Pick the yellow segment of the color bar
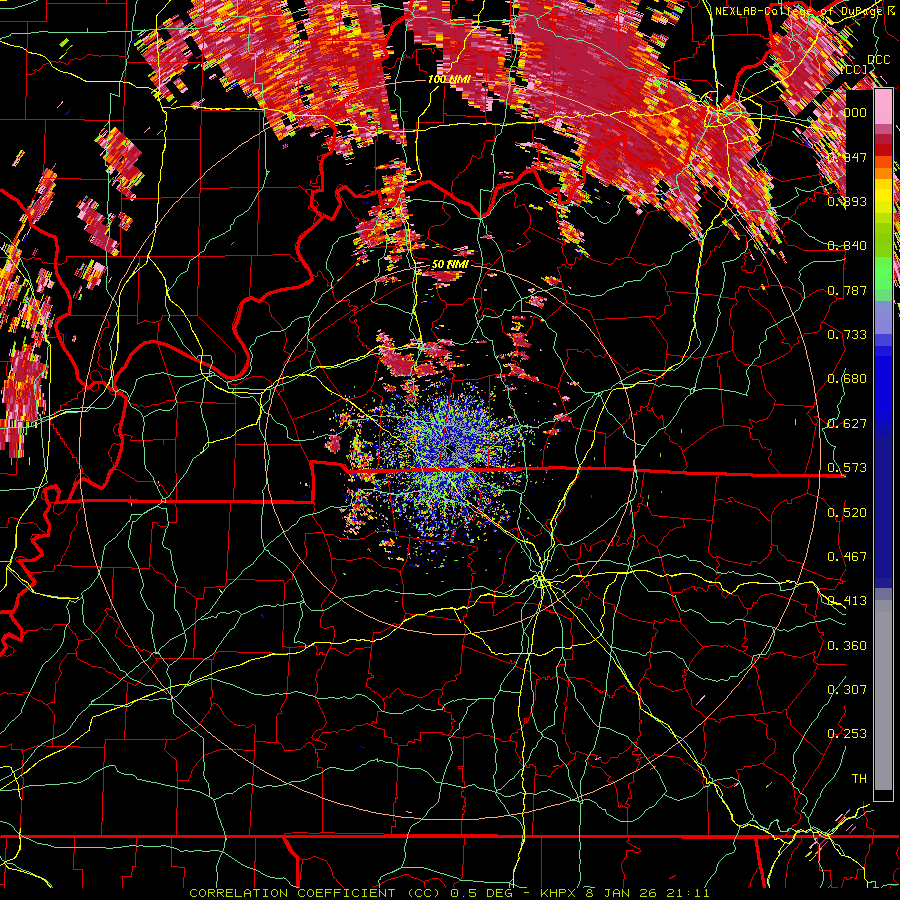Screen dimensions: 900x900 (x=883, y=196)
